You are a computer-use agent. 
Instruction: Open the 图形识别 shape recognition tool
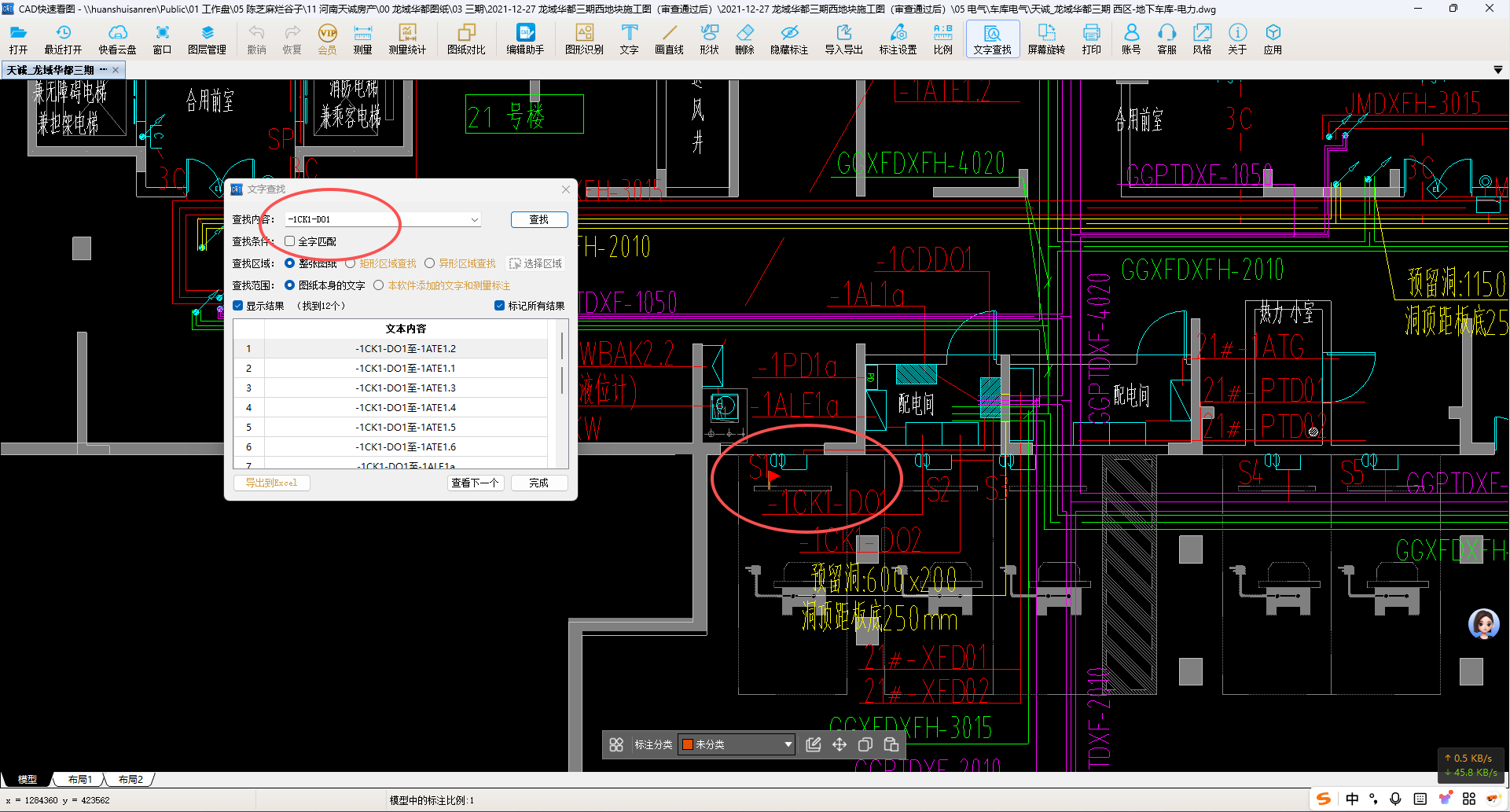point(584,39)
